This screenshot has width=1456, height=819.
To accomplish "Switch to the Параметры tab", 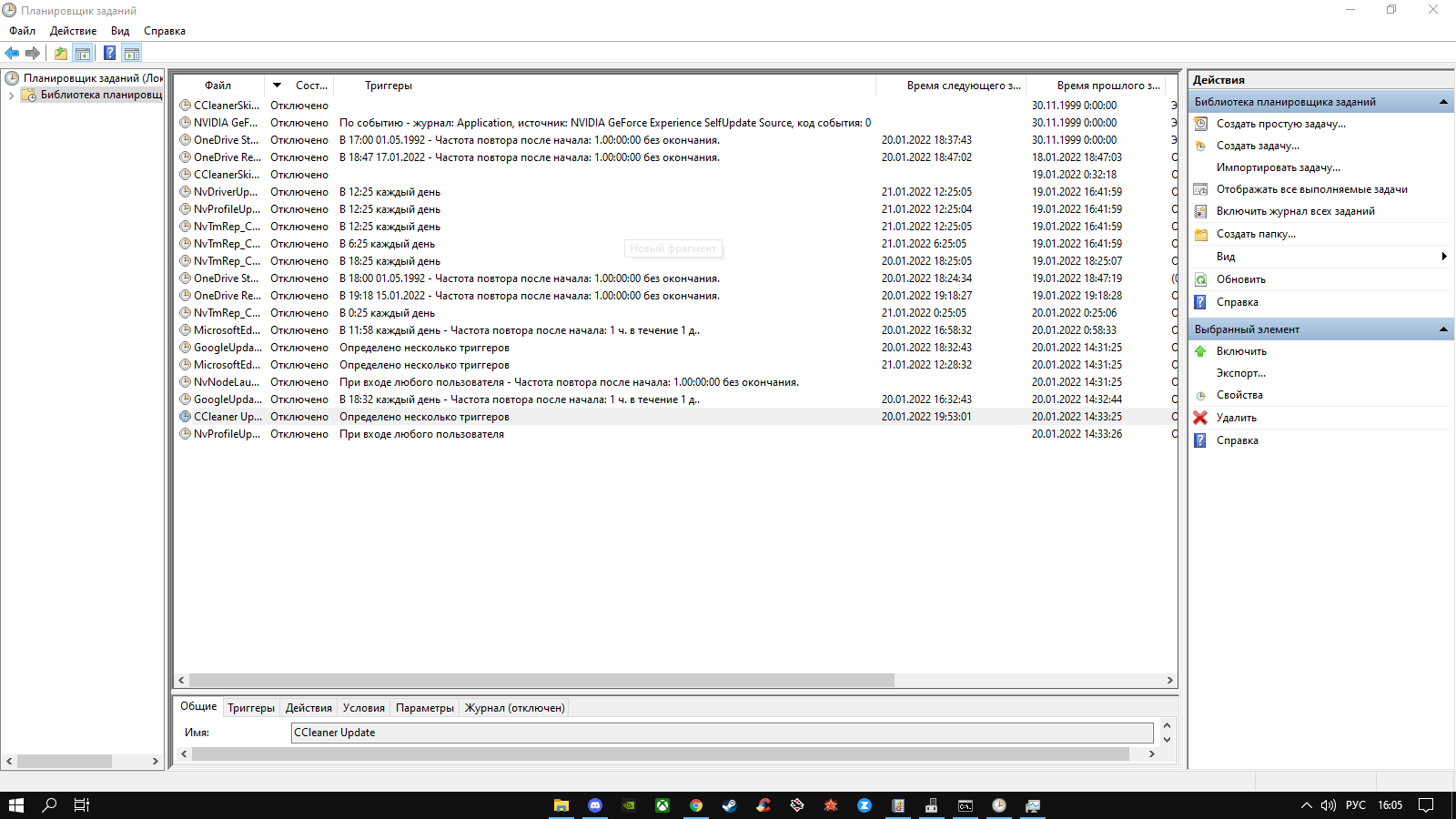I will click(425, 708).
